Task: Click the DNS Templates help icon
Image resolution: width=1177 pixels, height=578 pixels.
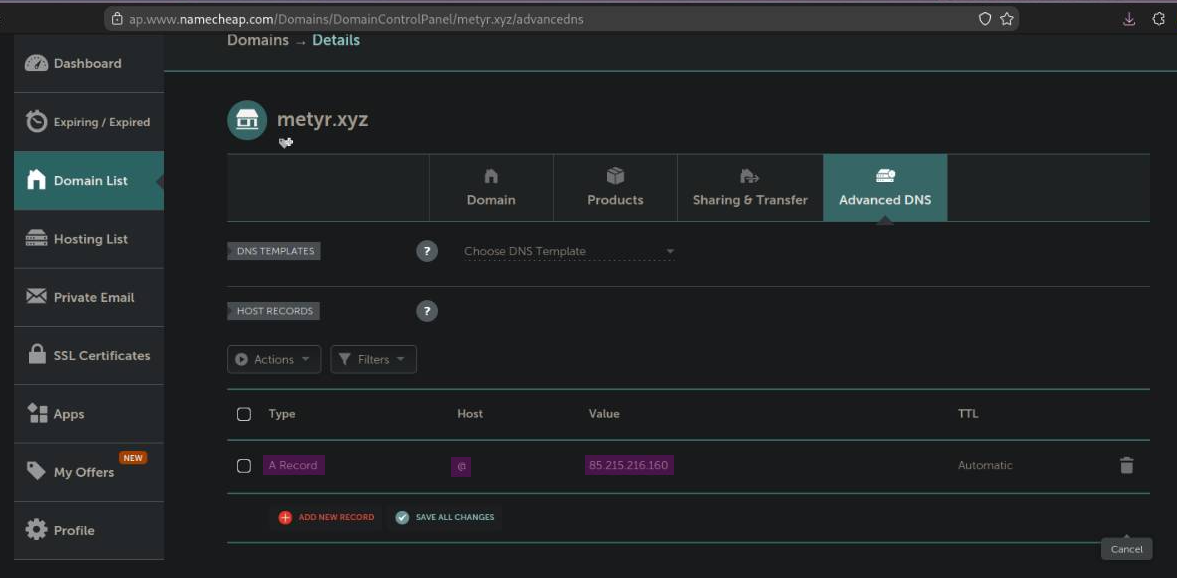Action: coord(427,251)
